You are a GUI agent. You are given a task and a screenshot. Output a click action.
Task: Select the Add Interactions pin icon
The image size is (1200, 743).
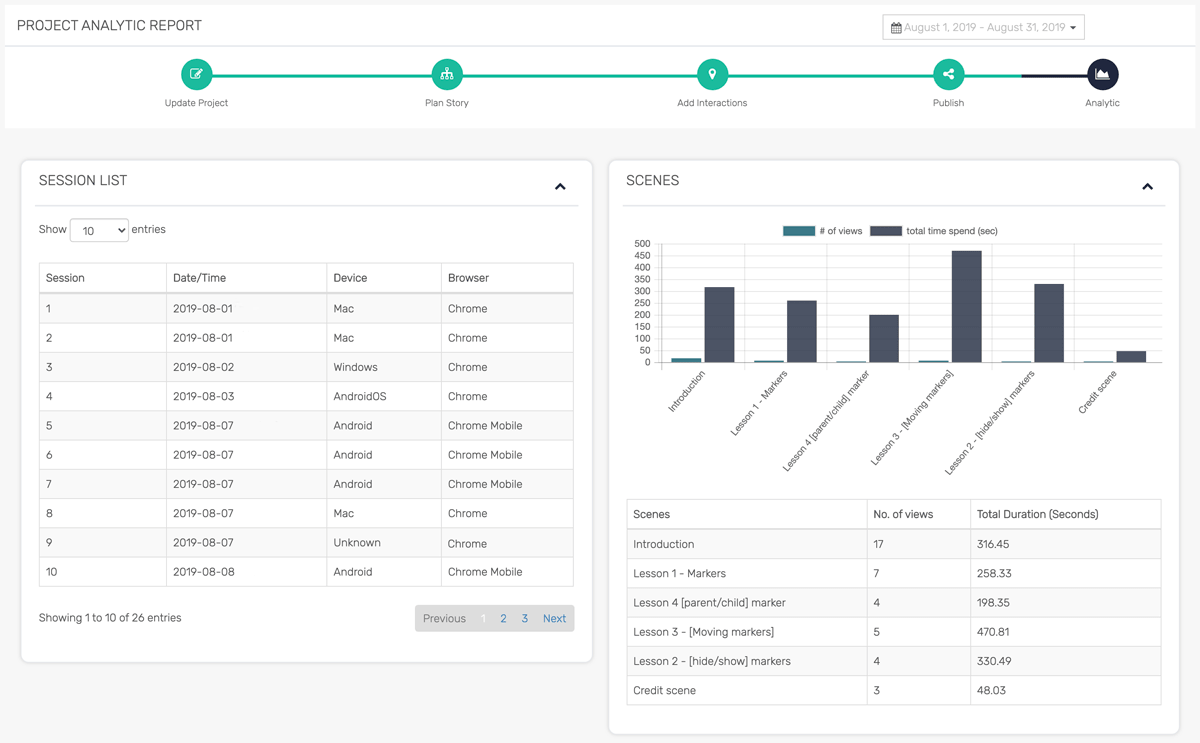[x=712, y=74]
